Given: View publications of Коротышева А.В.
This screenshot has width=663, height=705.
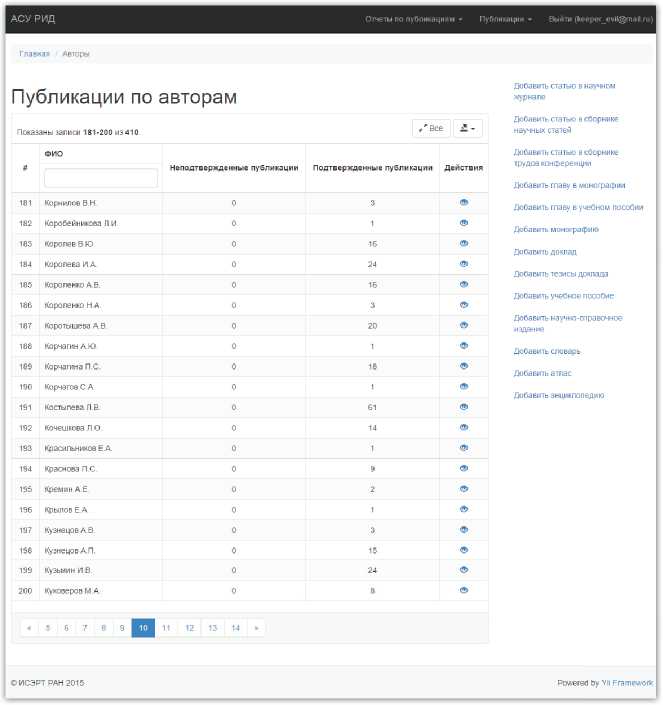Looking at the screenshot, I should click(464, 325).
